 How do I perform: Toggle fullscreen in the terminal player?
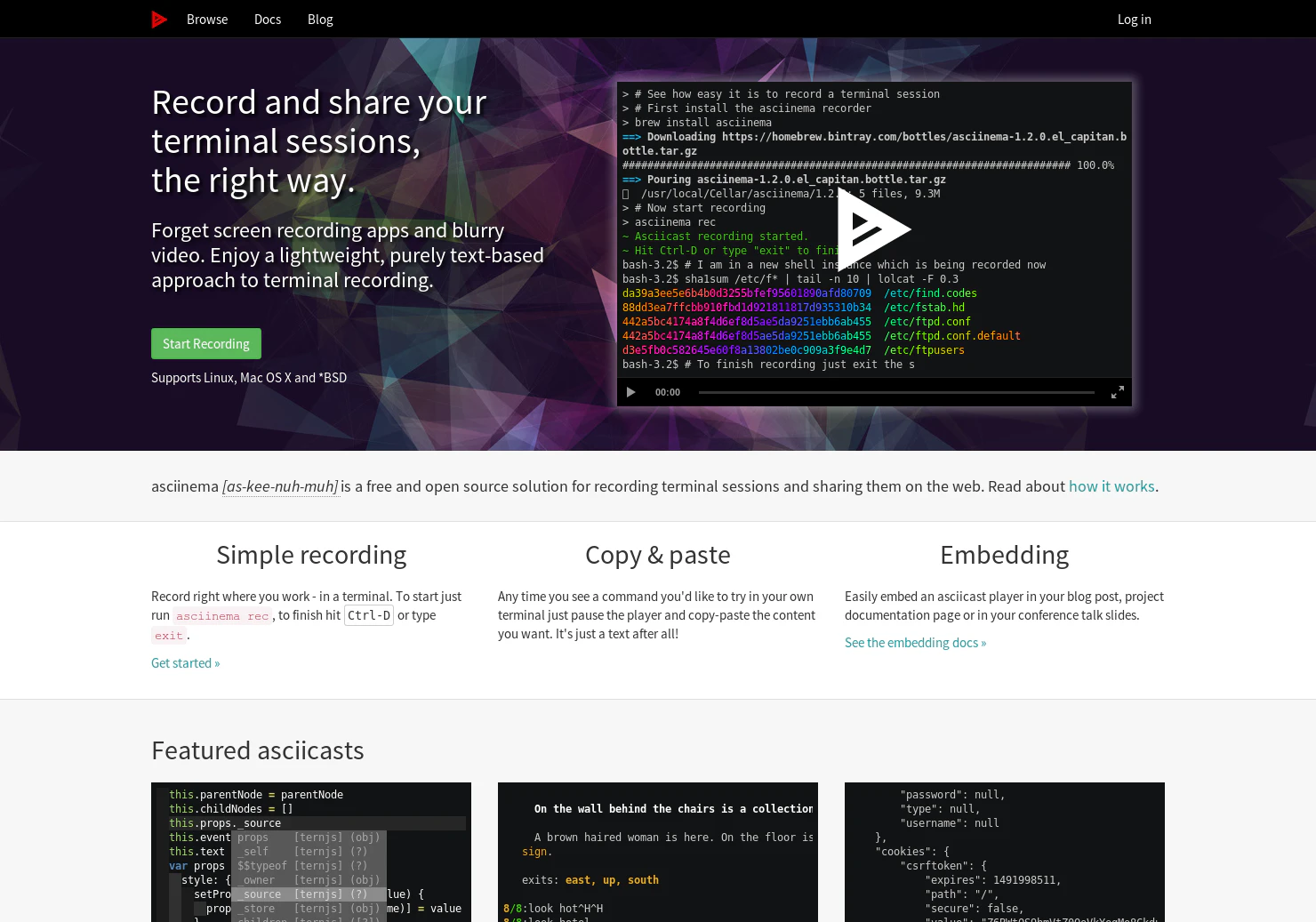point(1118,392)
